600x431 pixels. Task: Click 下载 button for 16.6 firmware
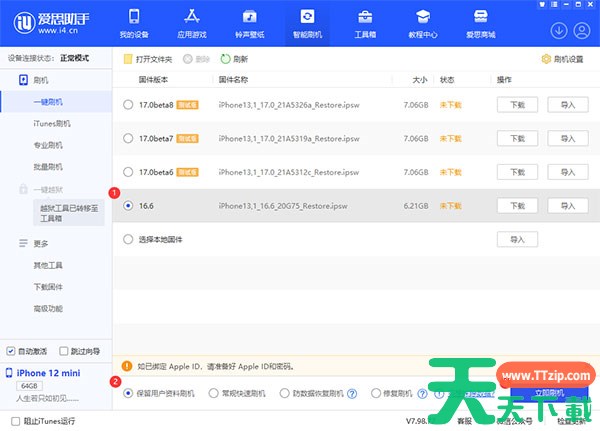(x=517, y=206)
